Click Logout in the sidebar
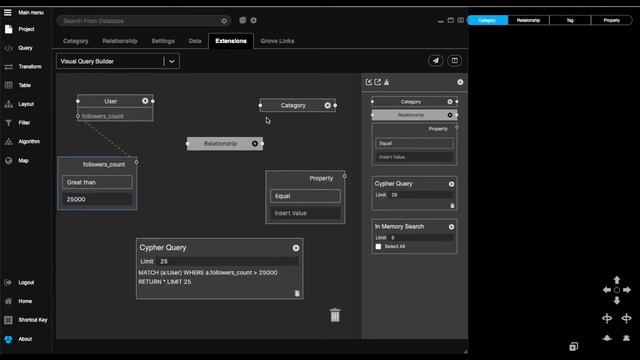640x360 pixels. [20, 282]
